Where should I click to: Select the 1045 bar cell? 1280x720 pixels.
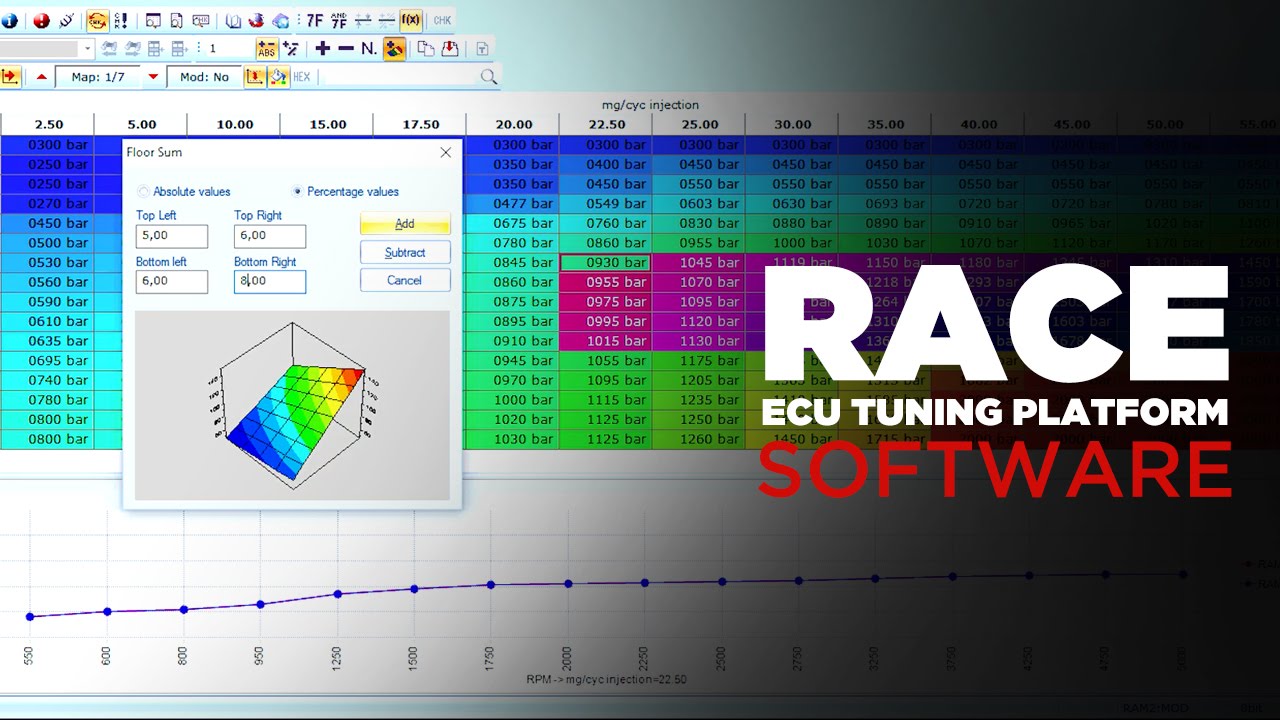[699, 262]
